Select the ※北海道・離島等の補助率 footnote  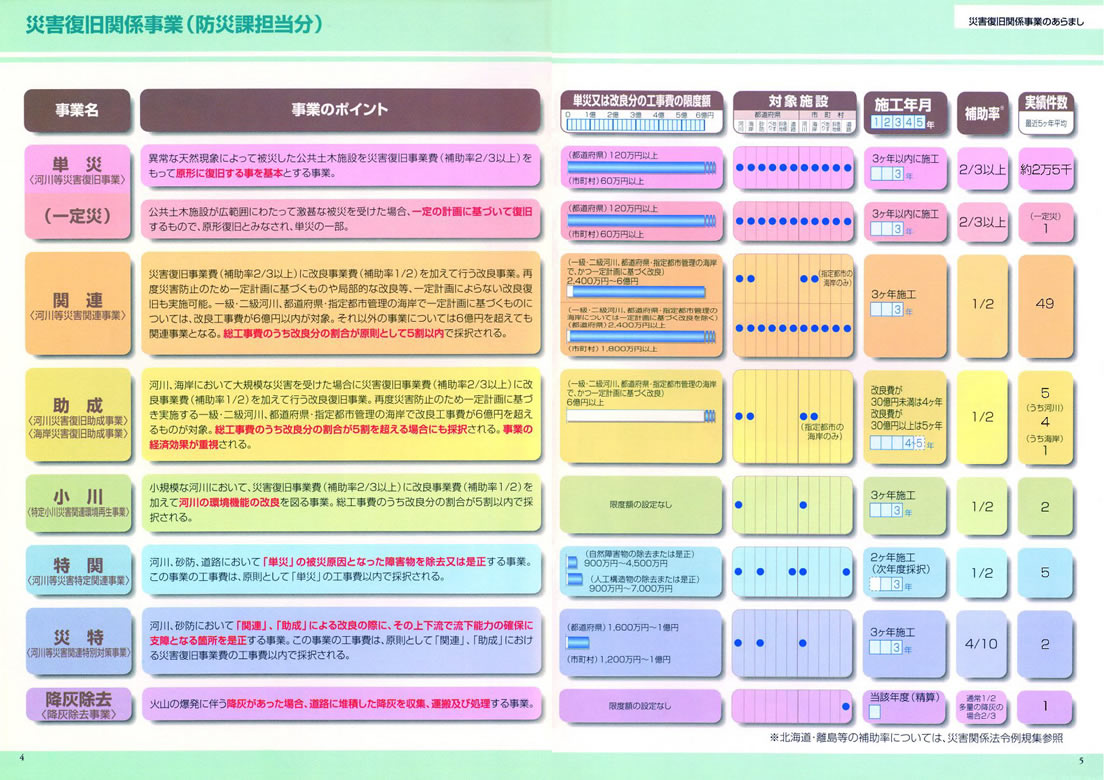pos(916,738)
